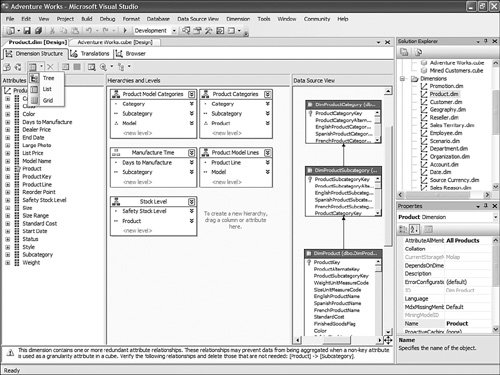
Task: Open the Dimension menu
Action: pos(238,19)
